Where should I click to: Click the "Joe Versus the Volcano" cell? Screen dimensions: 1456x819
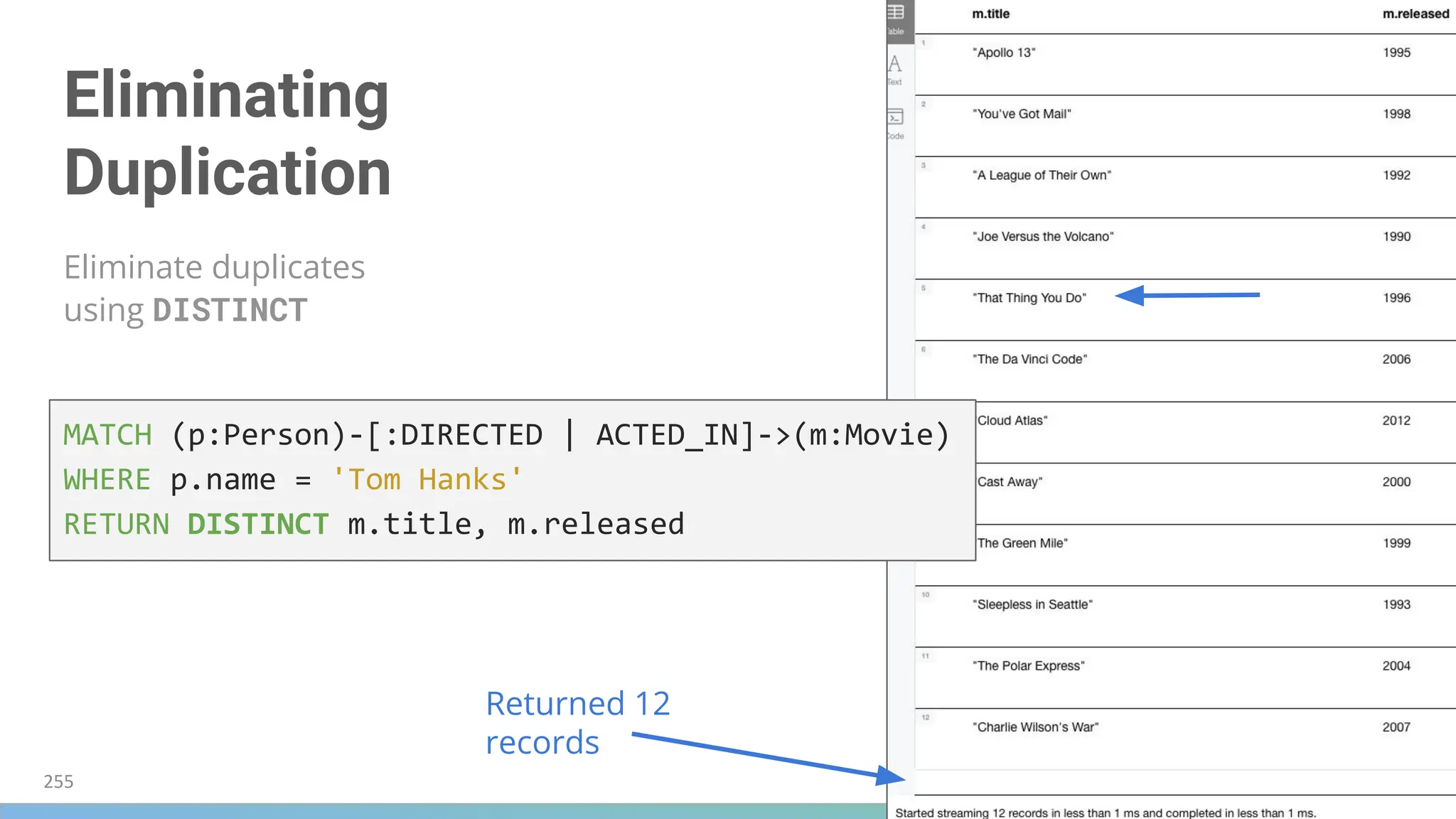tap(1043, 237)
